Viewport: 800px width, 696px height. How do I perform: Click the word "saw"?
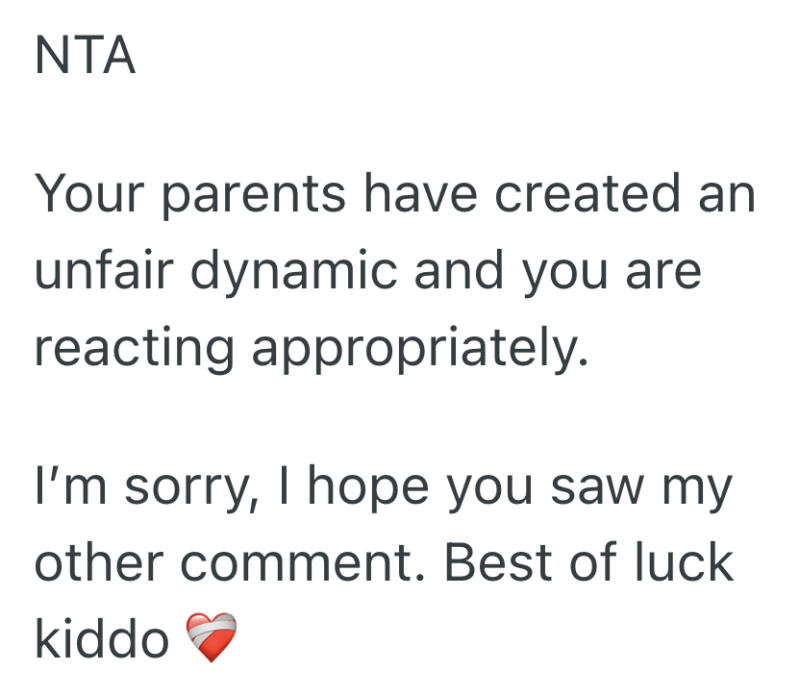coord(595,487)
